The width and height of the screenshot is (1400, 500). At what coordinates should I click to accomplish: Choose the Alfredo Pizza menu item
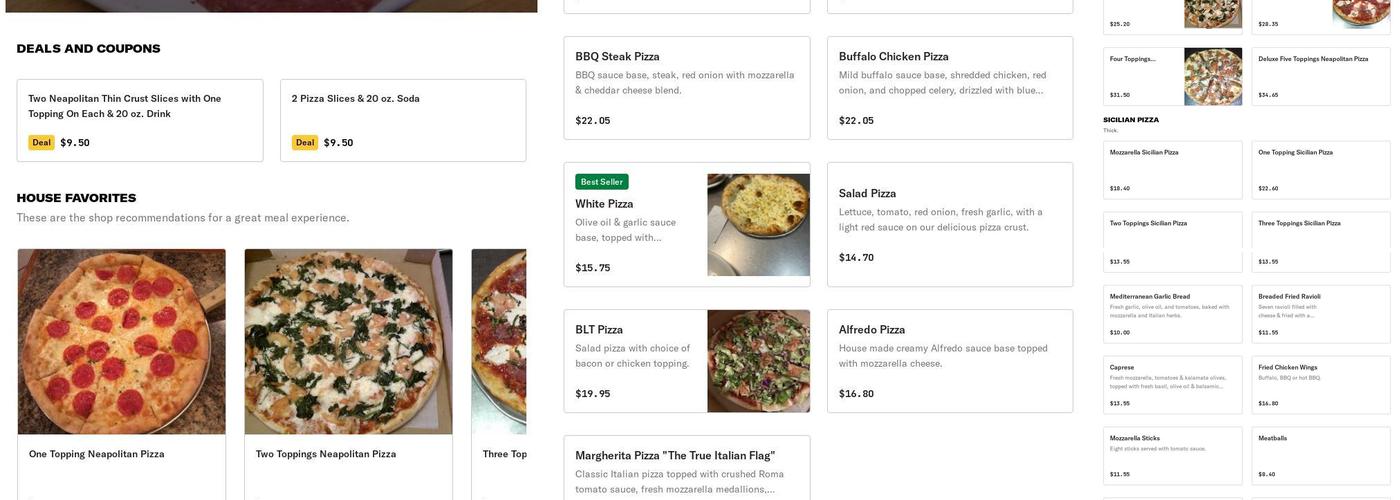(x=949, y=361)
